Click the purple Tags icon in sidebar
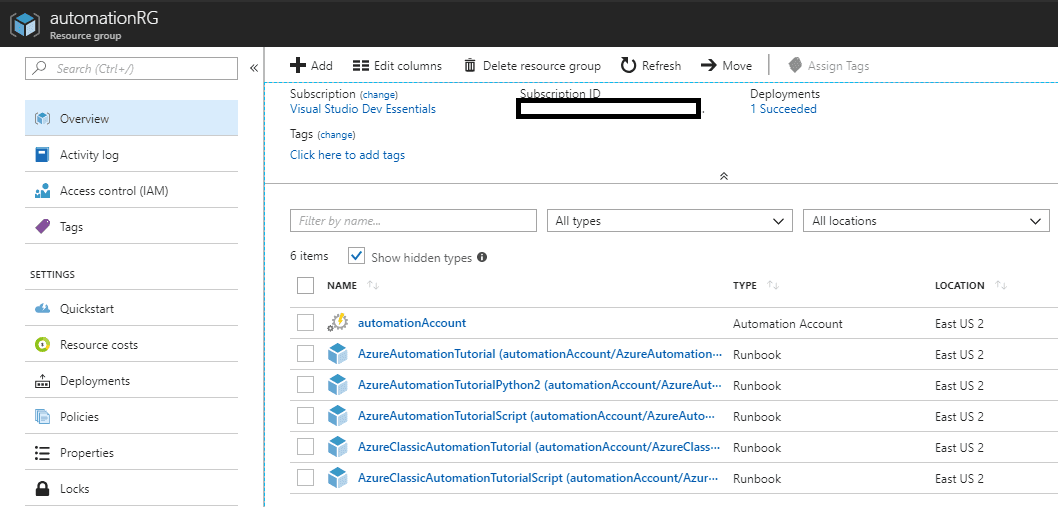This screenshot has height=507, width=1058. pyautogui.click(x=43, y=227)
